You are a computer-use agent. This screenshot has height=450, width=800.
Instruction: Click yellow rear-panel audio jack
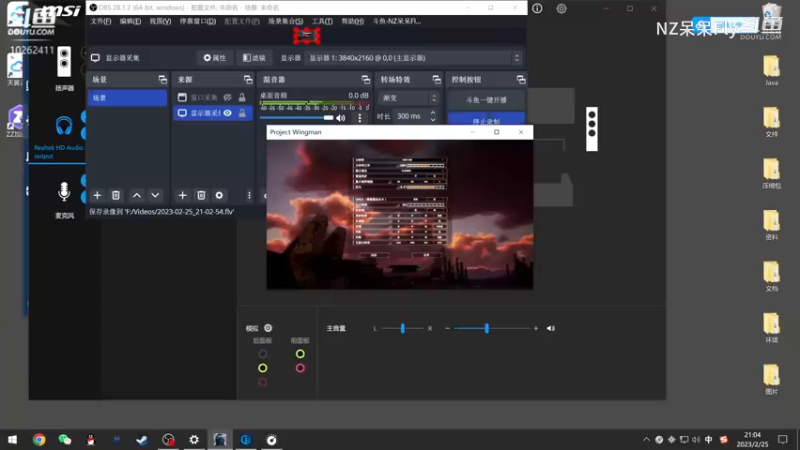(263, 368)
